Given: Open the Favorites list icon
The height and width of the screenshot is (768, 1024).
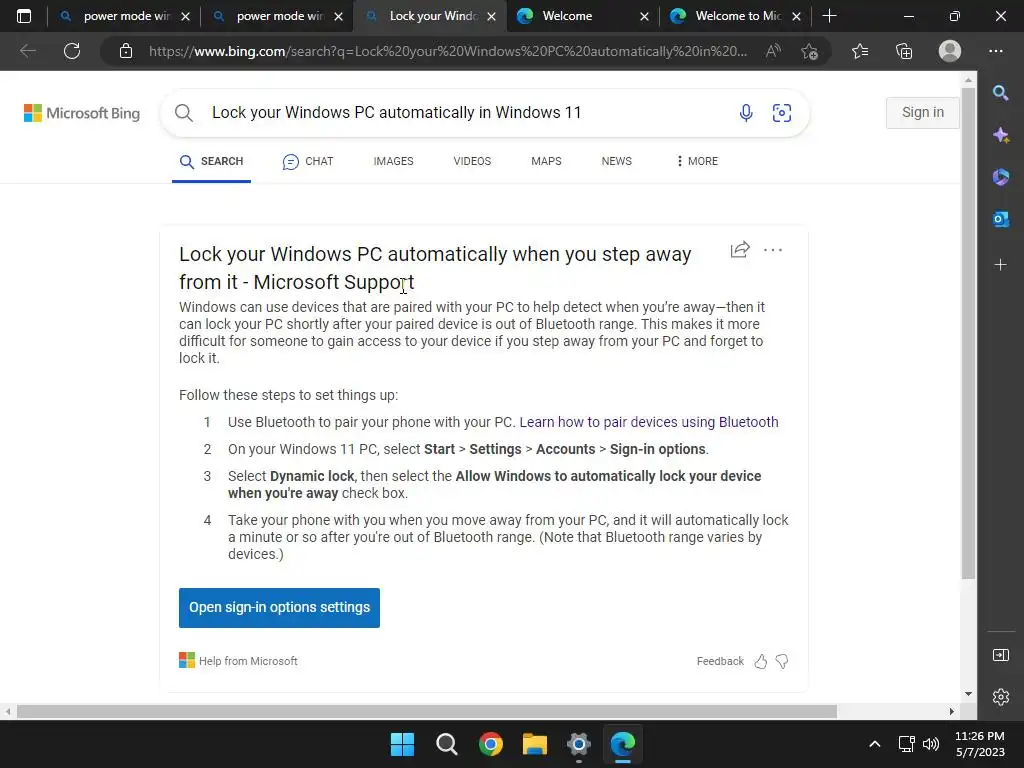Looking at the screenshot, I should click(x=860, y=51).
